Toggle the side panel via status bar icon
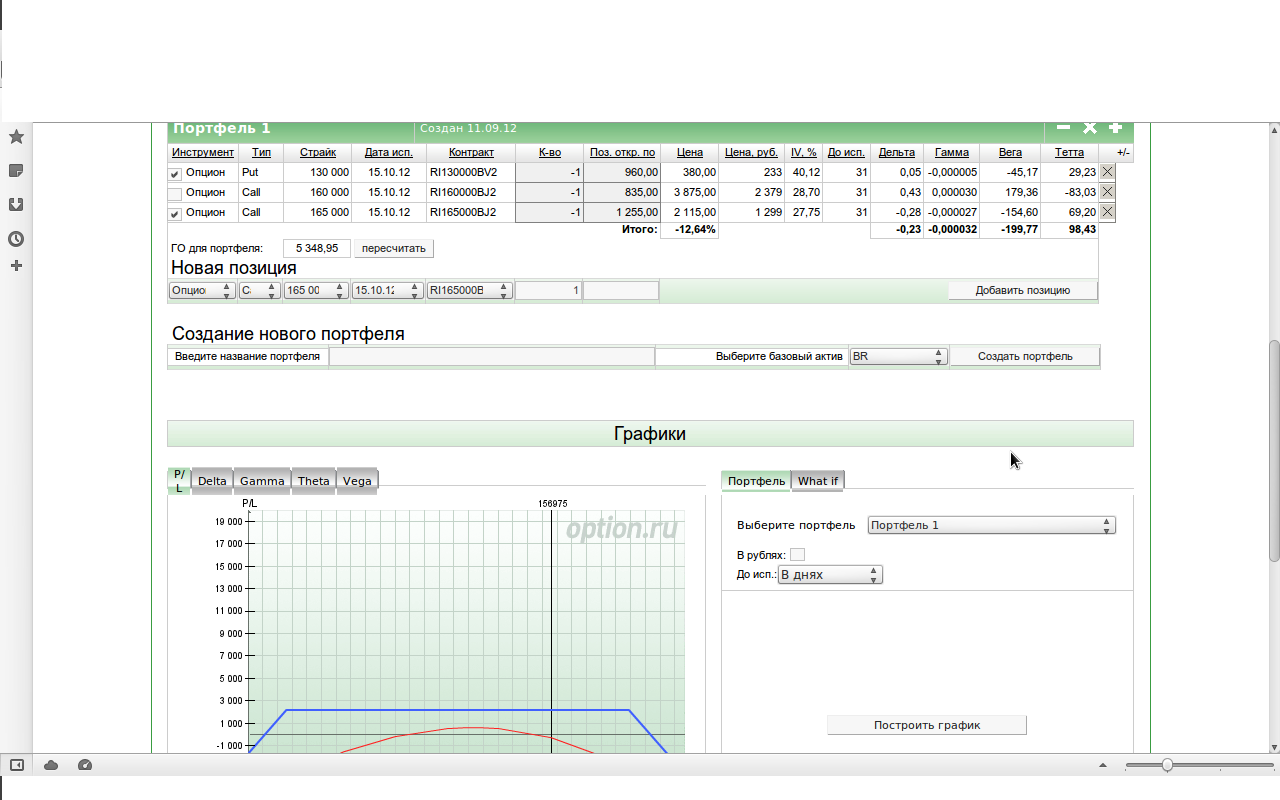This screenshot has width=1280, height=800. point(17,765)
